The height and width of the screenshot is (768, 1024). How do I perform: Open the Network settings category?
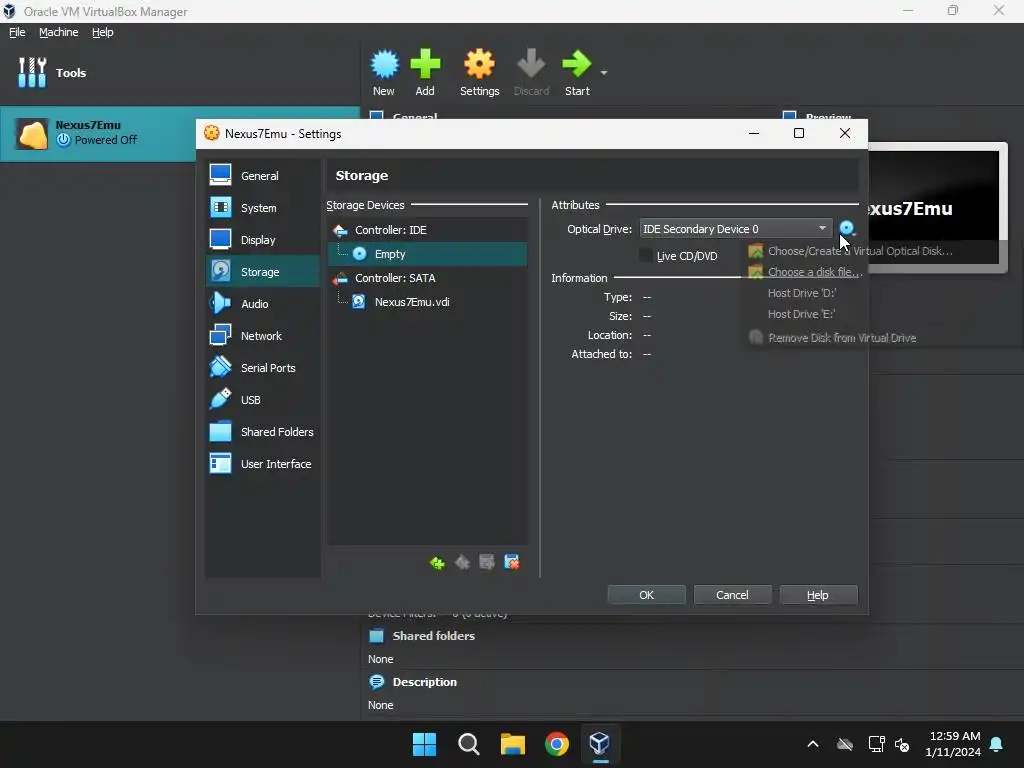point(263,336)
